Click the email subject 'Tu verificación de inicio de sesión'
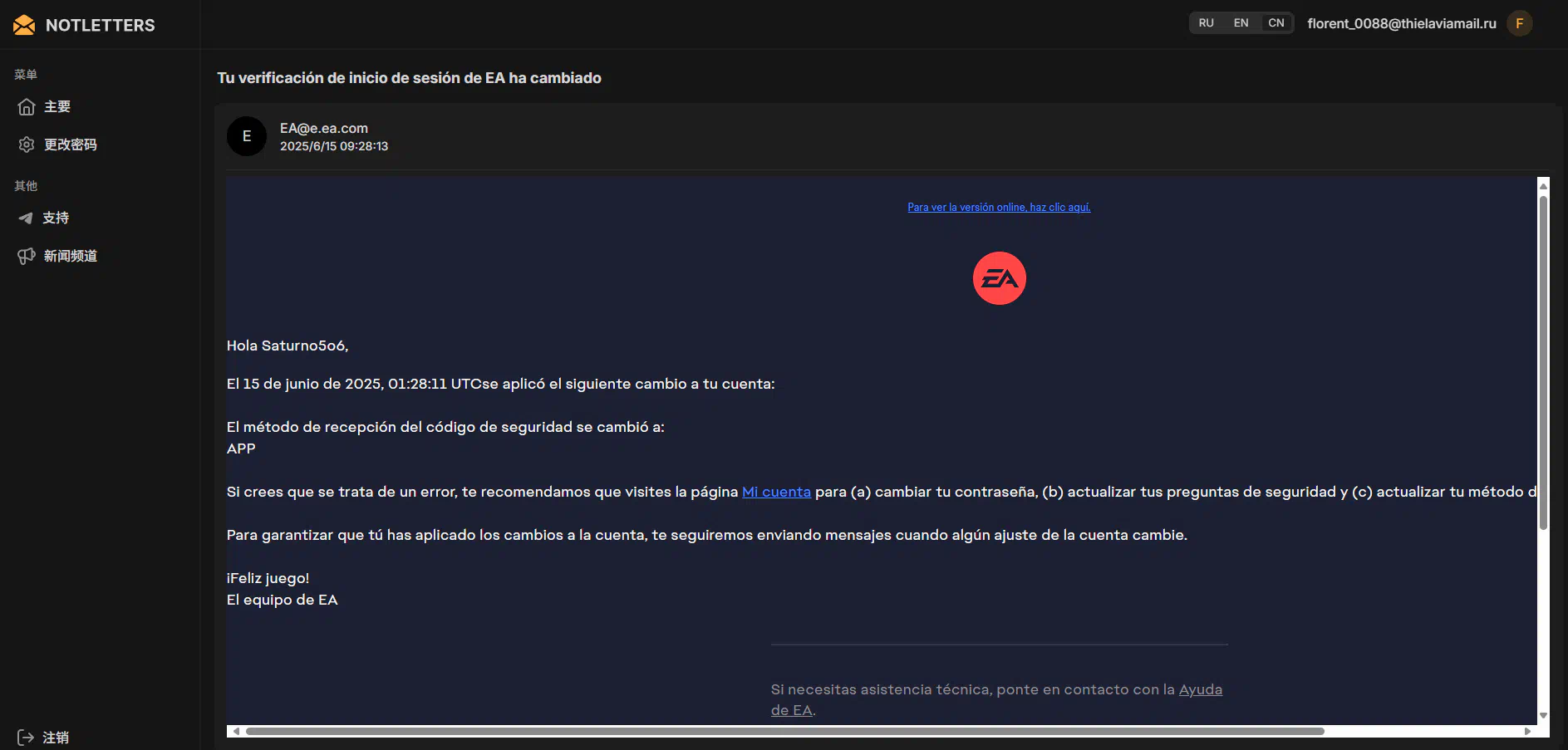This screenshot has width=1568, height=750. point(410,78)
